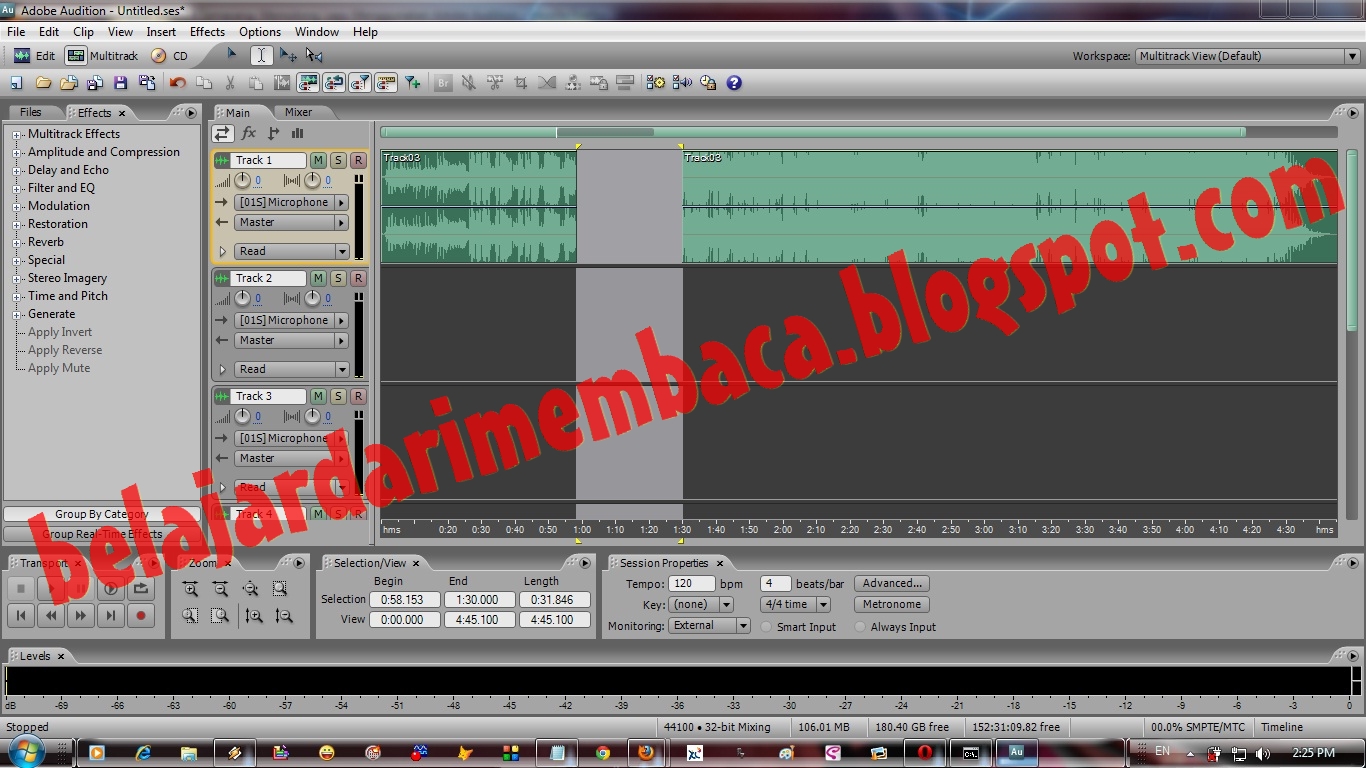
Task: Click the Rewind transport button
Action: tap(51, 616)
